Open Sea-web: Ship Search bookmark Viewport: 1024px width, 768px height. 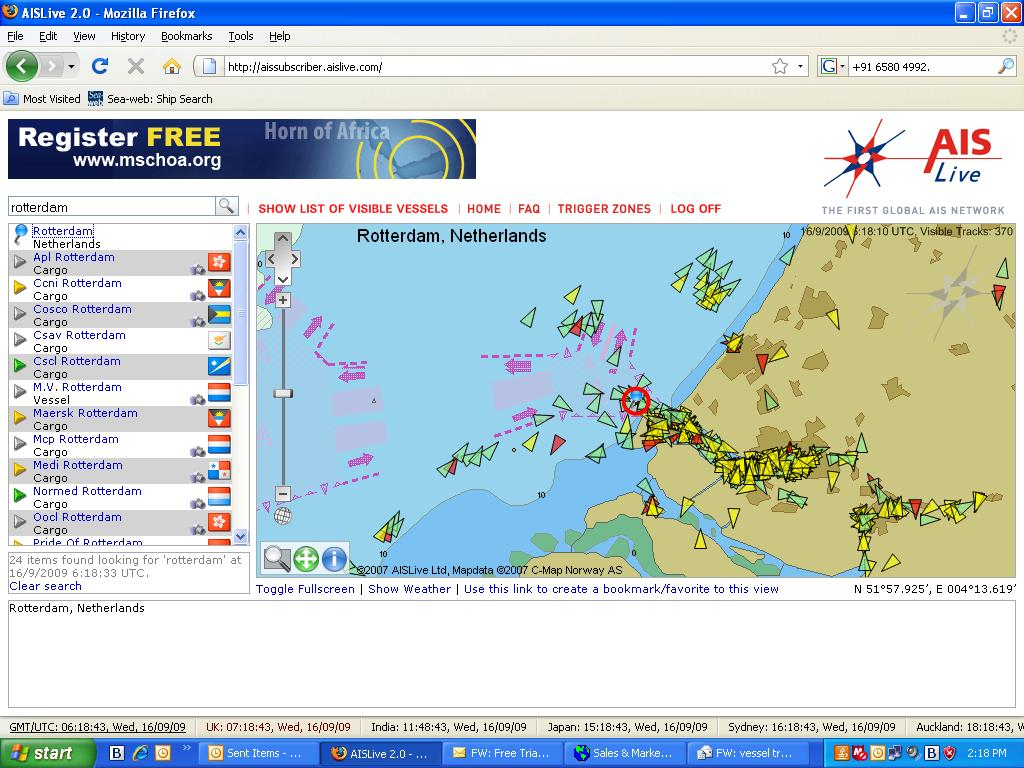(x=150, y=99)
